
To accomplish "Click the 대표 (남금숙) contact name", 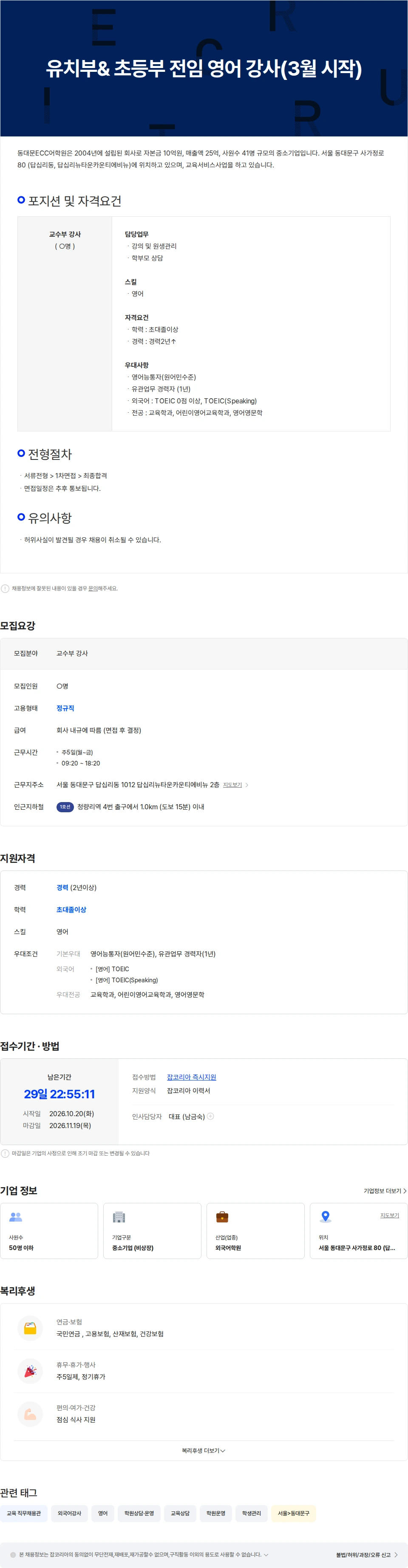I will click(x=186, y=1116).
